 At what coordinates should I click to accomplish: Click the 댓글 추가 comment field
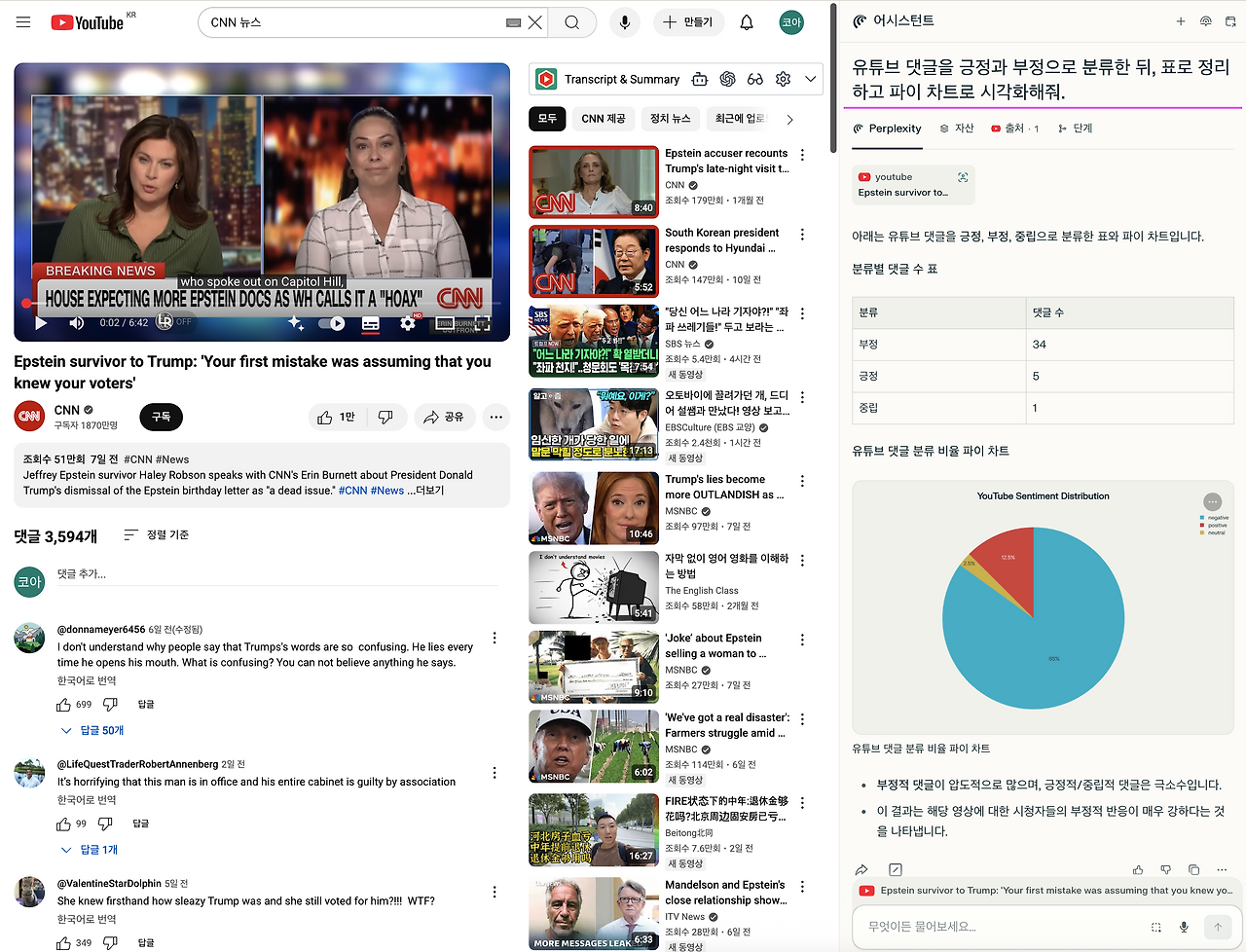277,575
